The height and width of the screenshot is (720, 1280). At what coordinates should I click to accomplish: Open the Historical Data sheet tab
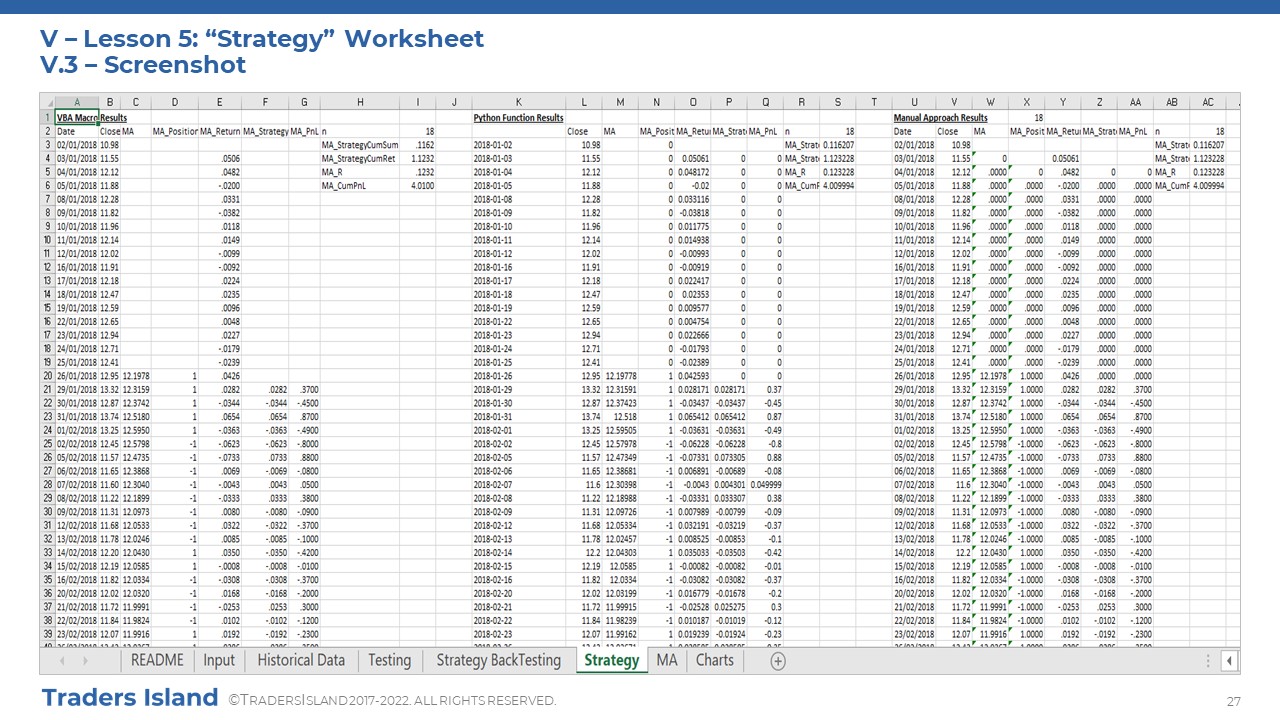301,660
